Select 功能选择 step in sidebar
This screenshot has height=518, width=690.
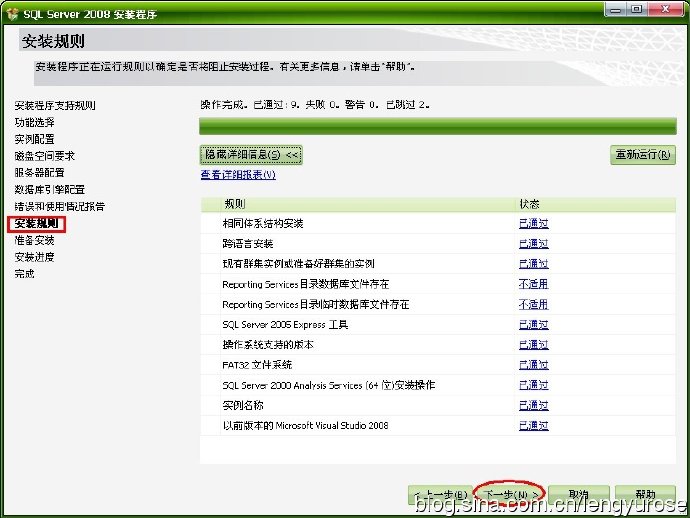[34, 122]
